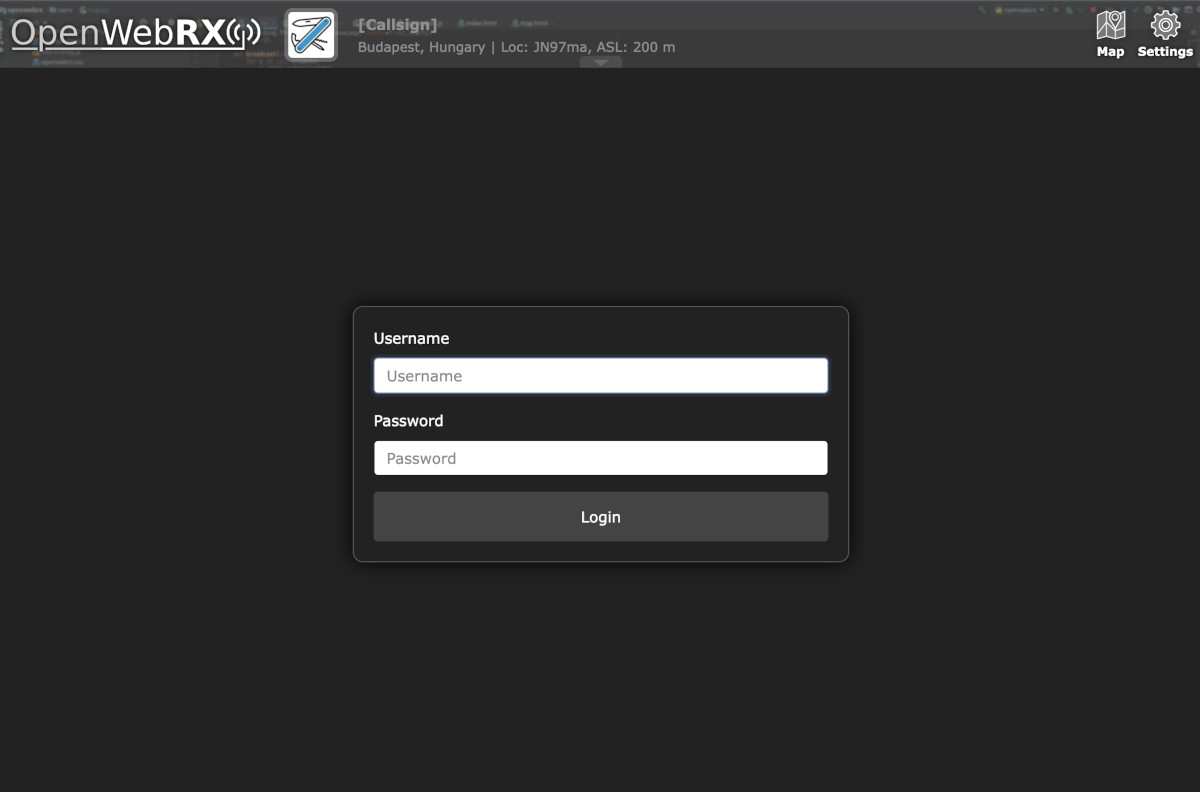Image resolution: width=1200 pixels, height=792 pixels.
Task: Click the Budapest, Hungary location text
Action: 420,46
